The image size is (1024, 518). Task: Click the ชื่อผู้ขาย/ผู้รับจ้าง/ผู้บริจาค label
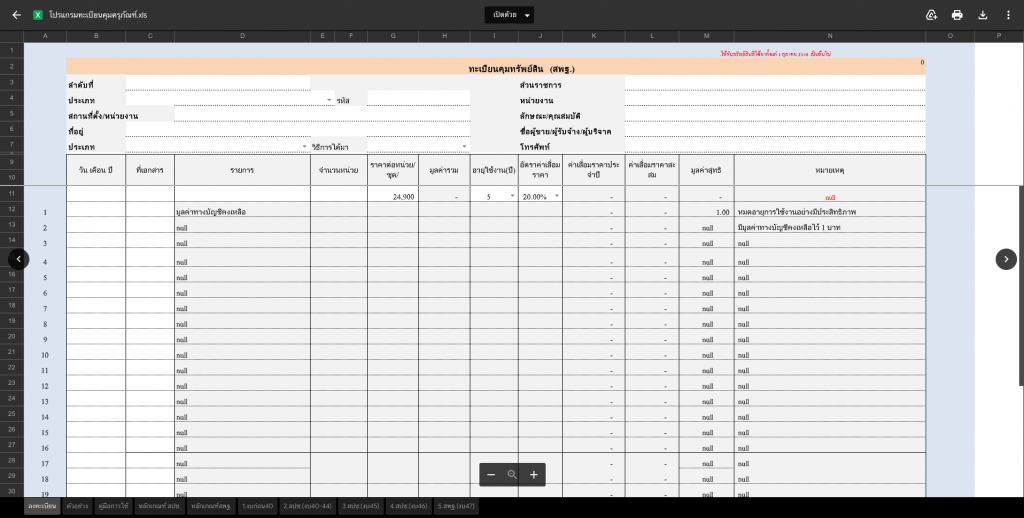[566, 131]
